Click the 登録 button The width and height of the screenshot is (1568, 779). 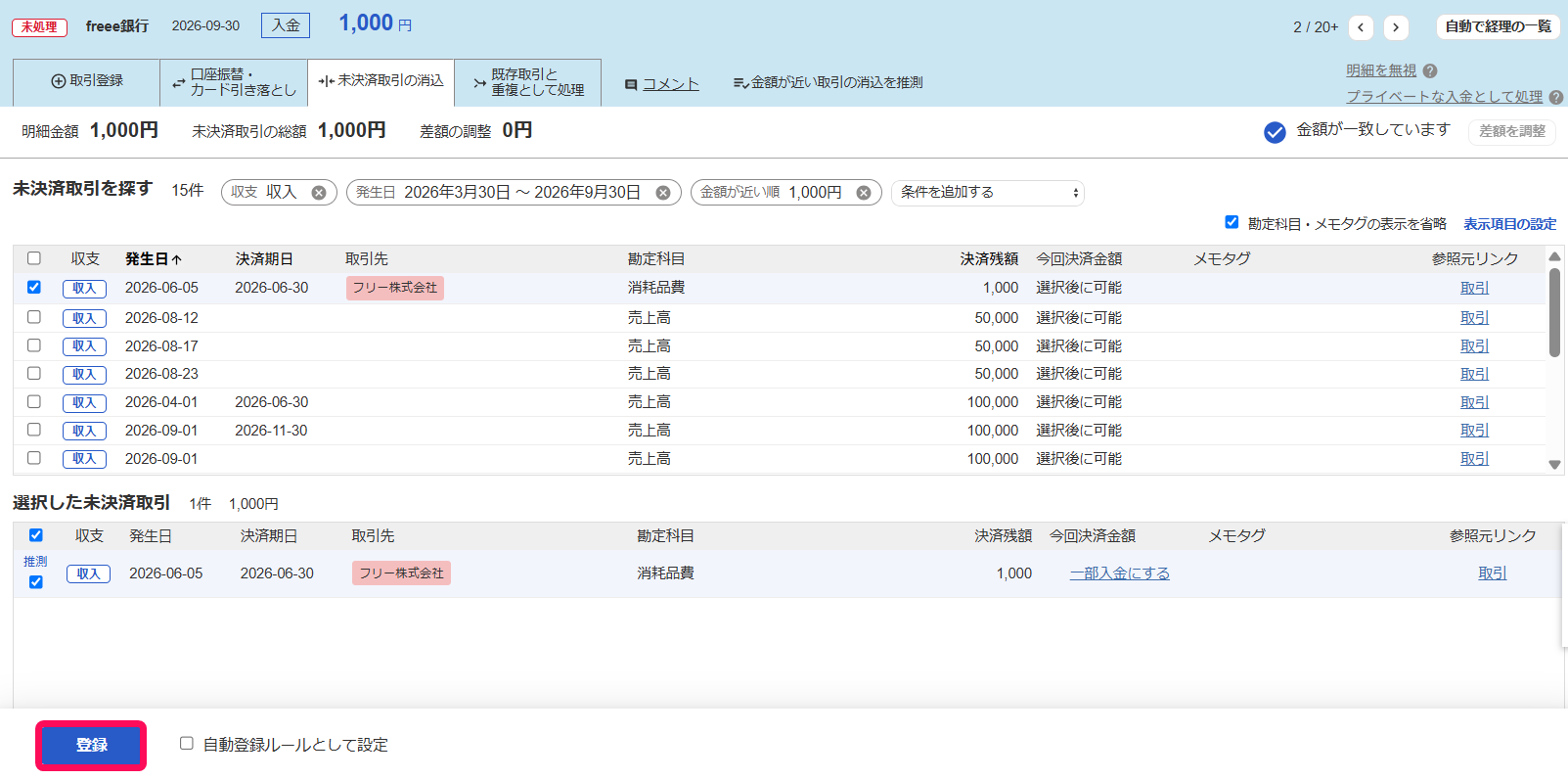[x=91, y=746]
